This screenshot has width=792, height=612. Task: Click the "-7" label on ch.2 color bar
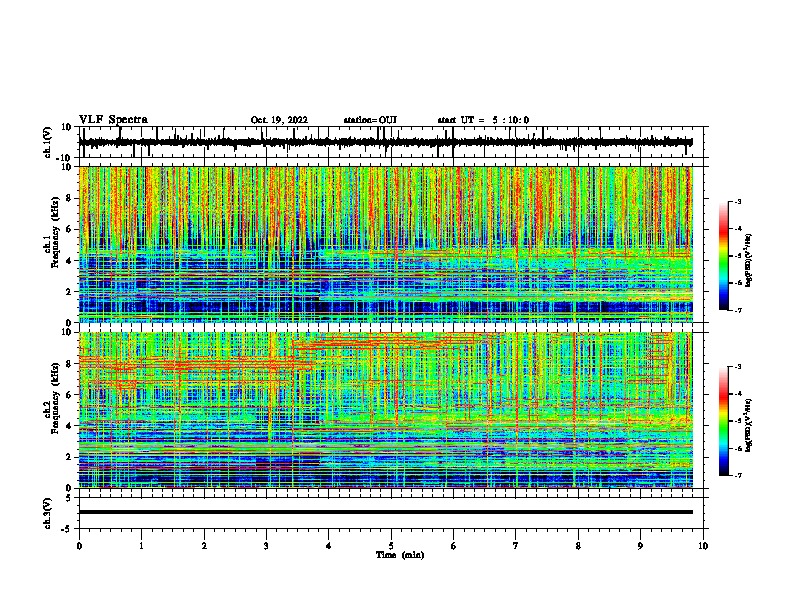tap(737, 475)
